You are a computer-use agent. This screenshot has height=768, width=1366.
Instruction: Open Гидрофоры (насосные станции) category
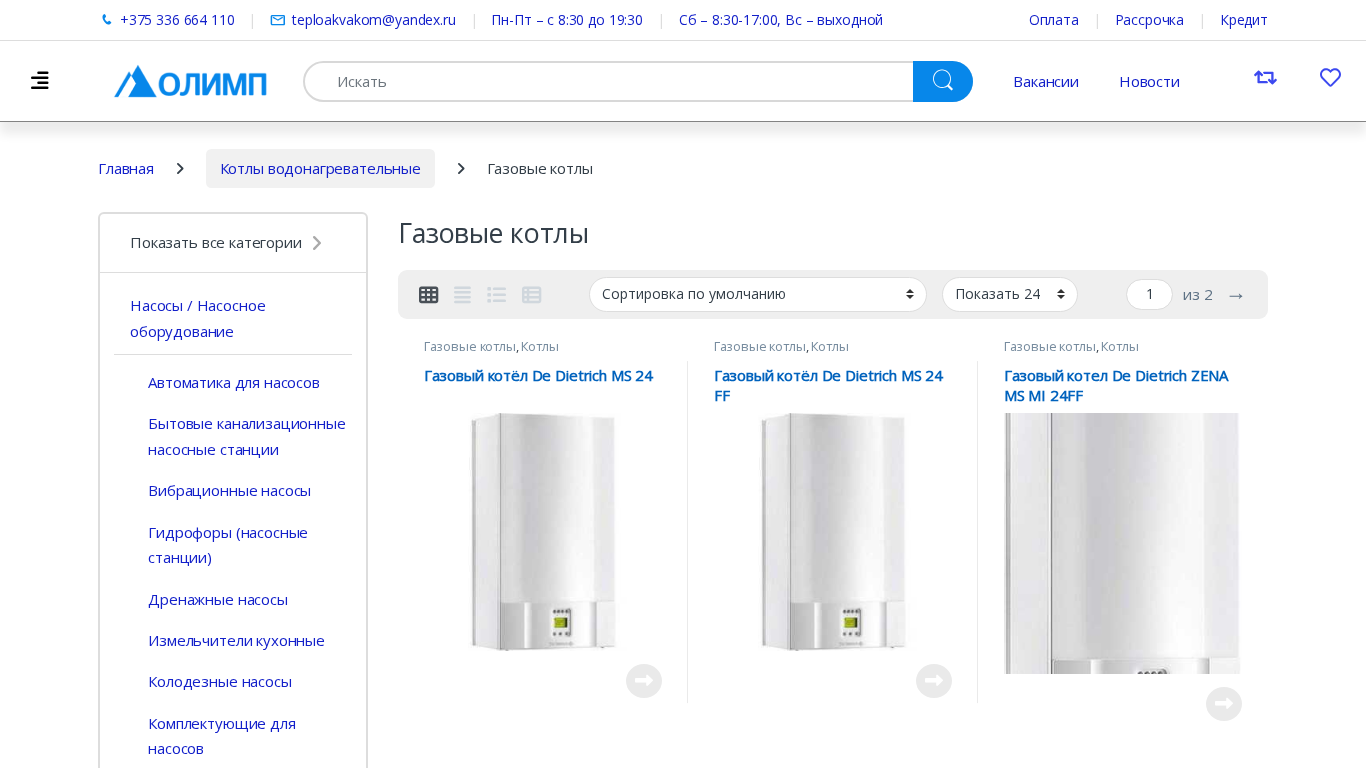(x=228, y=545)
